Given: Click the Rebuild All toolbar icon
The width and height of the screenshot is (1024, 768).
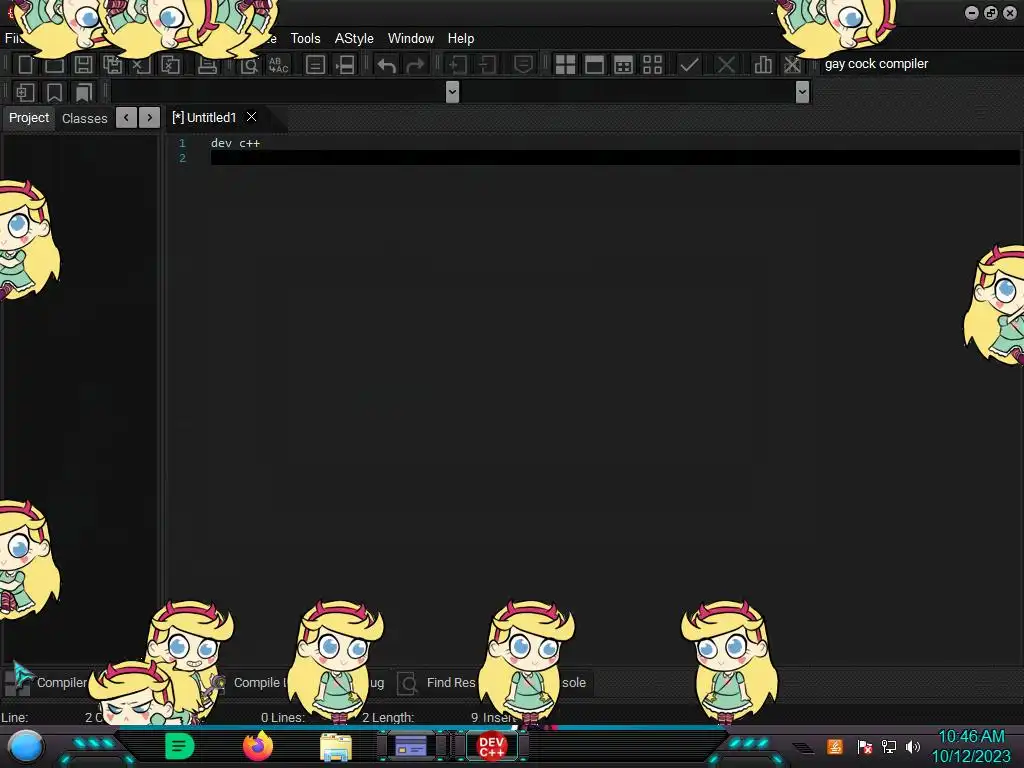Looking at the screenshot, I should pyautogui.click(x=652, y=64).
